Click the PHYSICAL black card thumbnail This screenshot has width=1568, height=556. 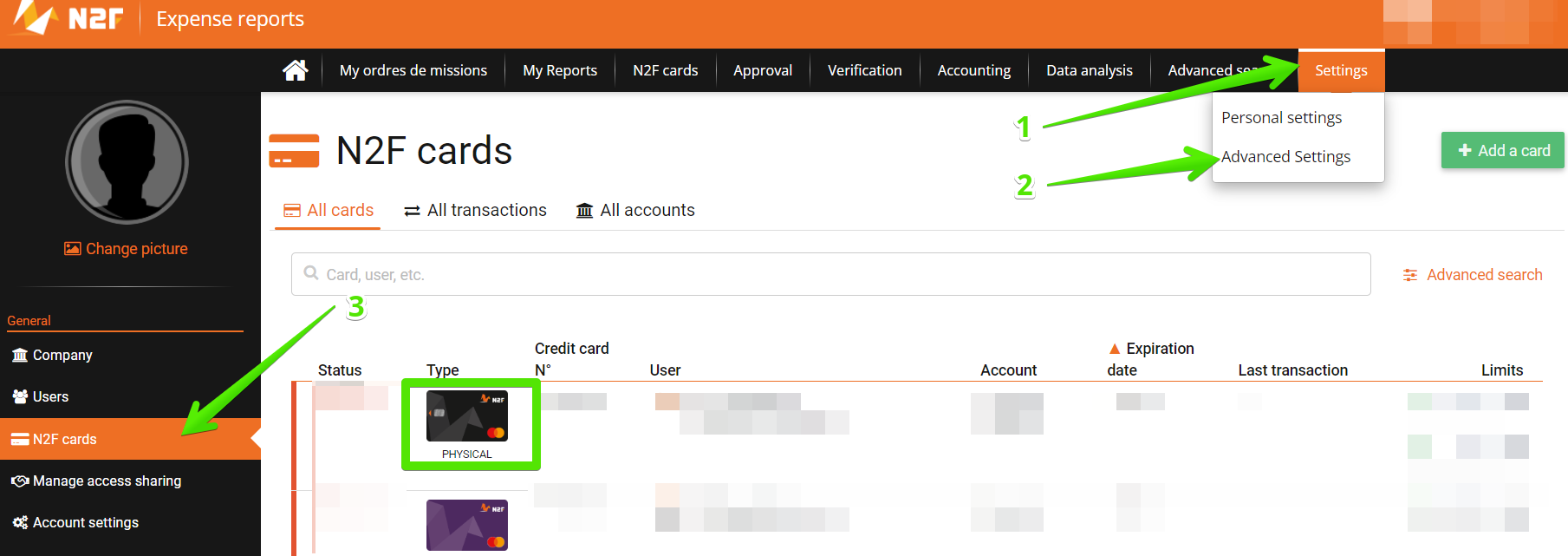pos(467,415)
